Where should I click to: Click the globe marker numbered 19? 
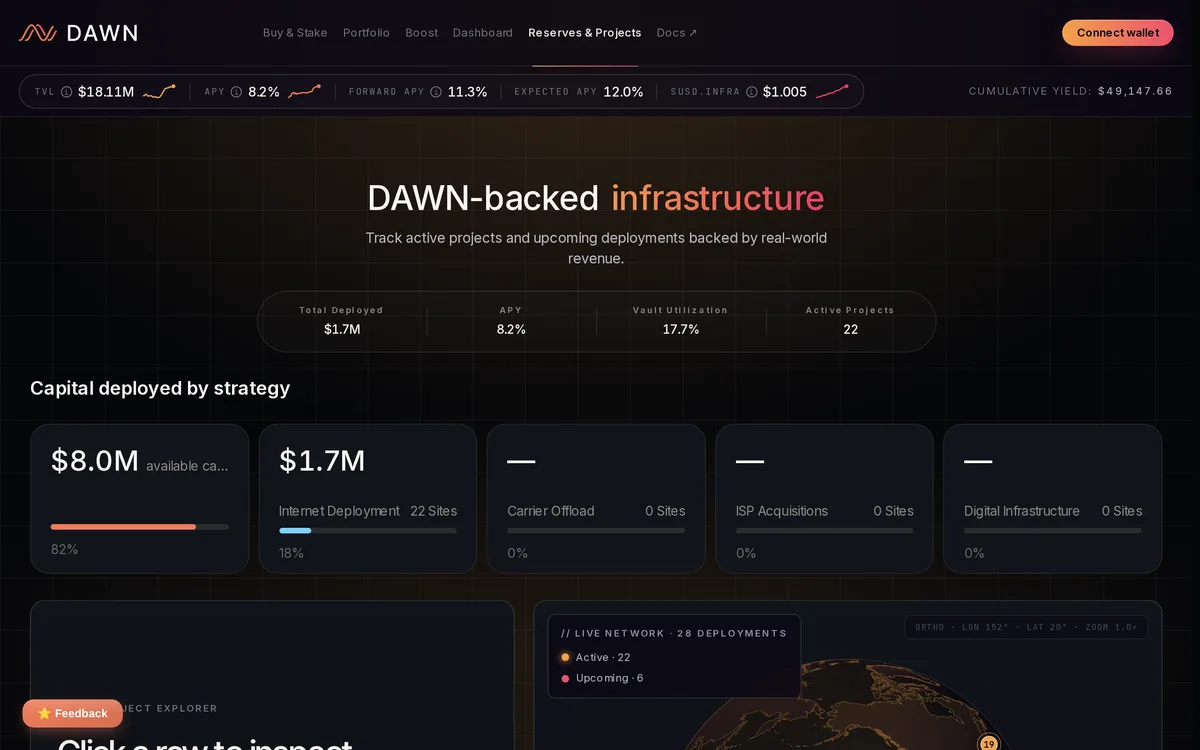pyautogui.click(x=989, y=743)
